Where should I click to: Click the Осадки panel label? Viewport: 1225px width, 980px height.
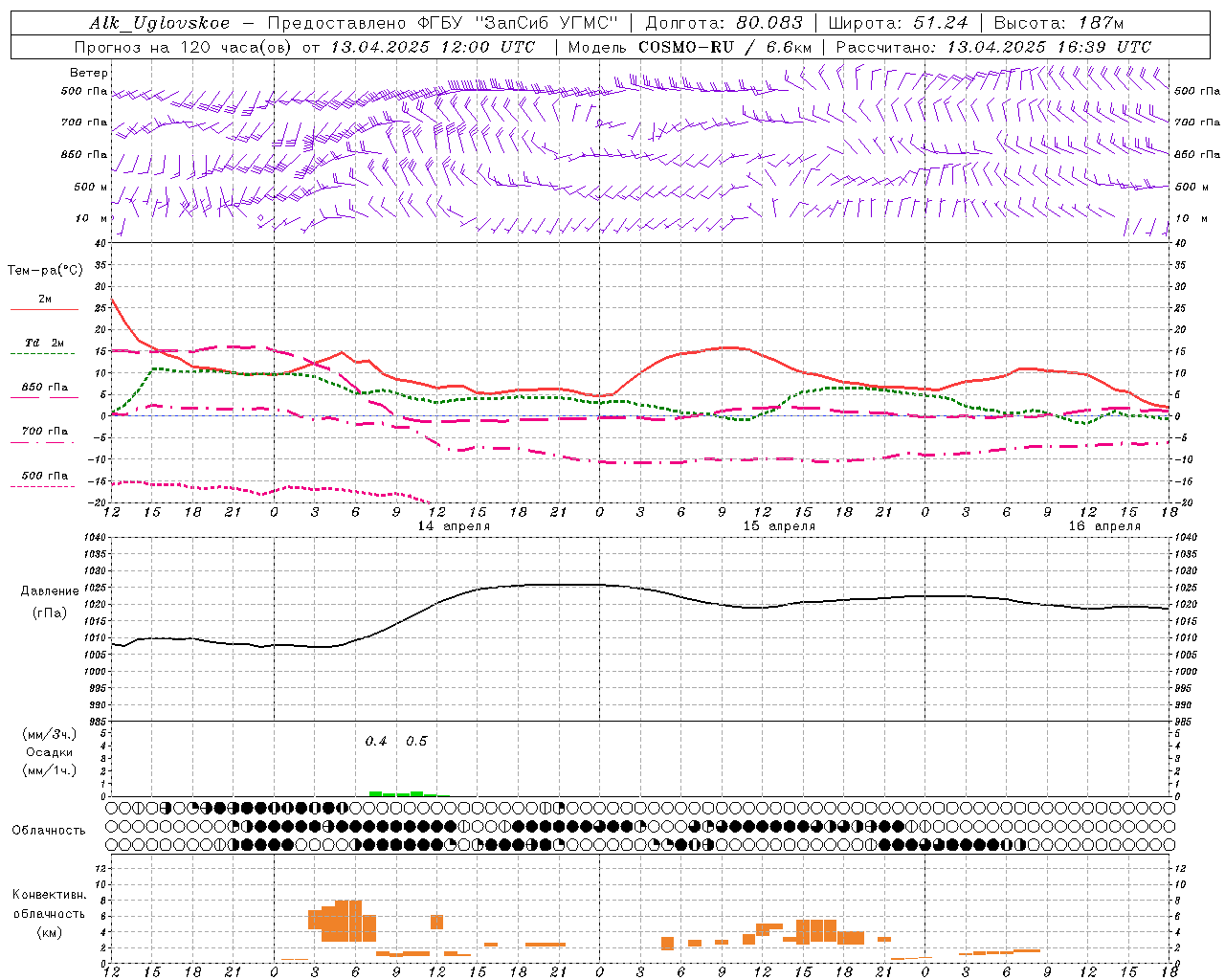[49, 752]
